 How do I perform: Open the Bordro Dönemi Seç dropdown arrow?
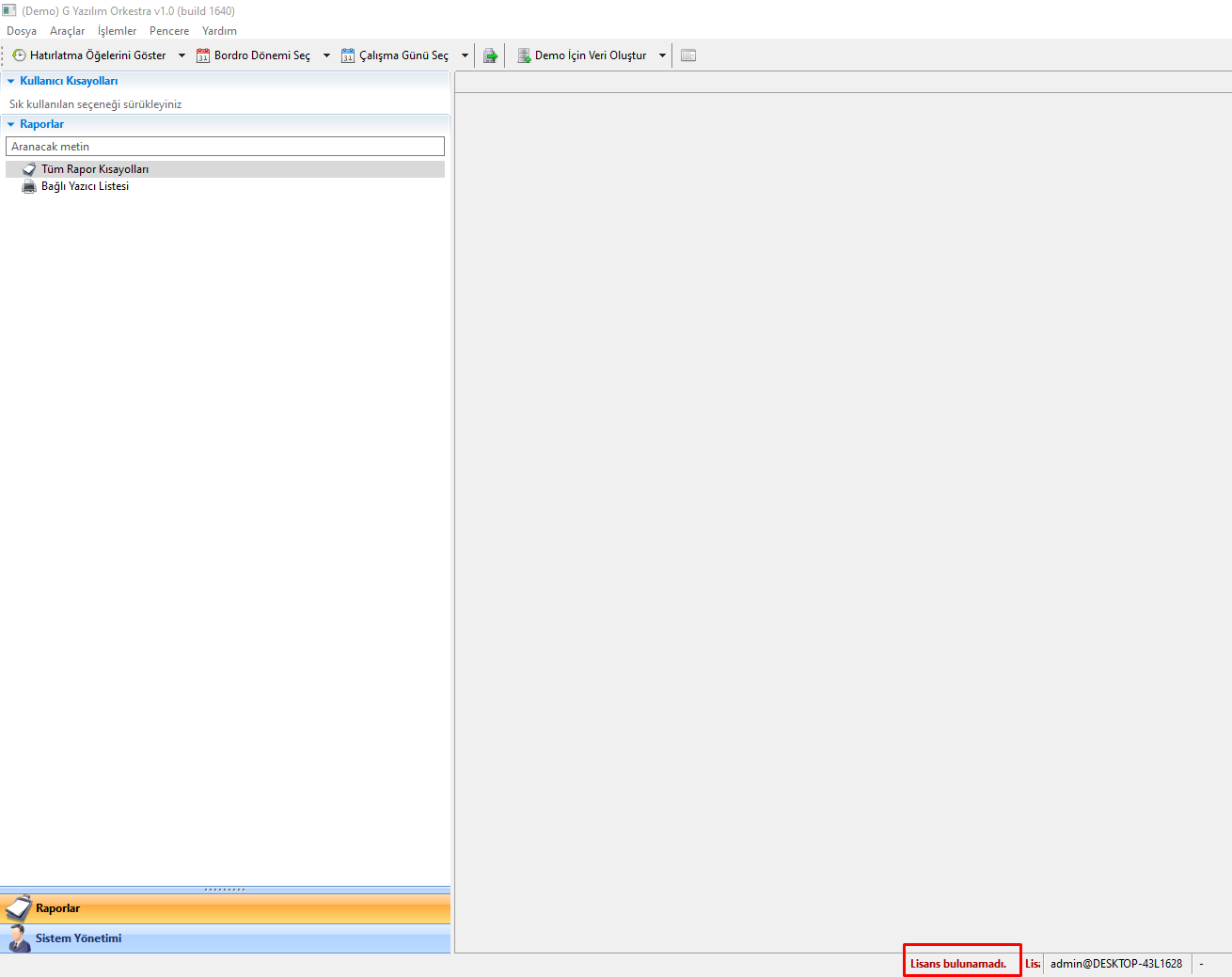pos(326,55)
